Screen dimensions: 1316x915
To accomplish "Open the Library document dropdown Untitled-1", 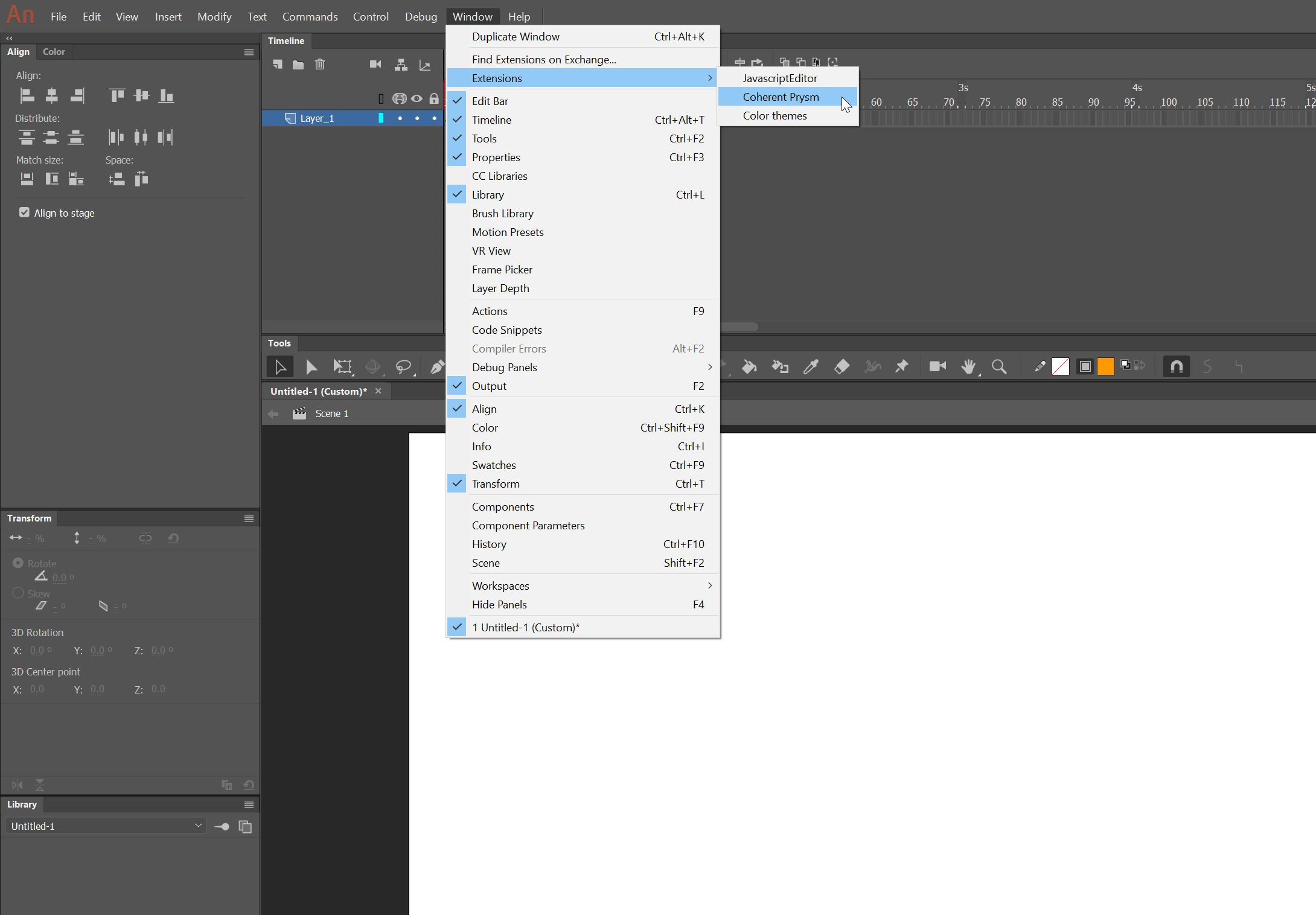I will point(106,826).
